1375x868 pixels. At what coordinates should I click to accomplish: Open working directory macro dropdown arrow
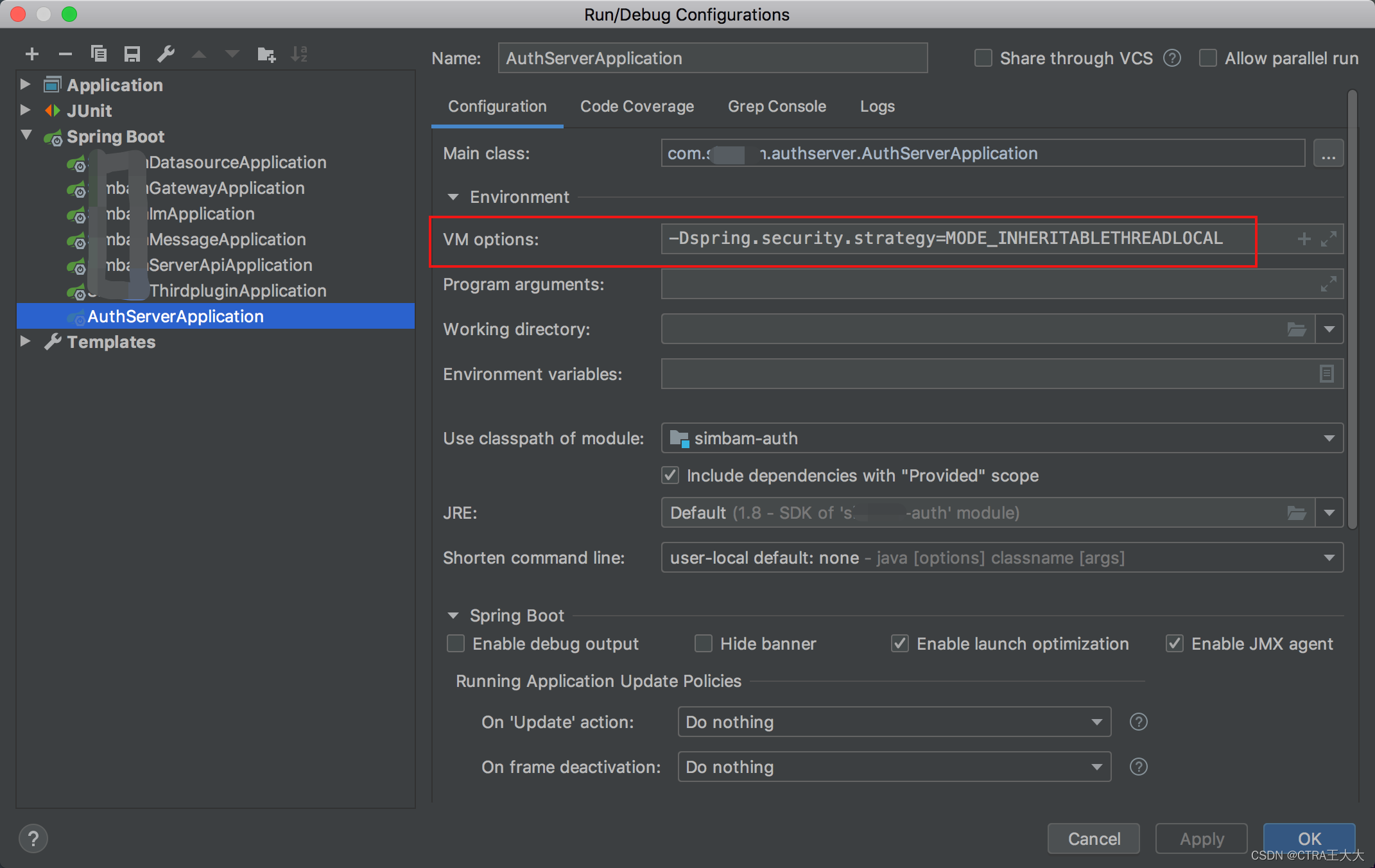(x=1329, y=329)
